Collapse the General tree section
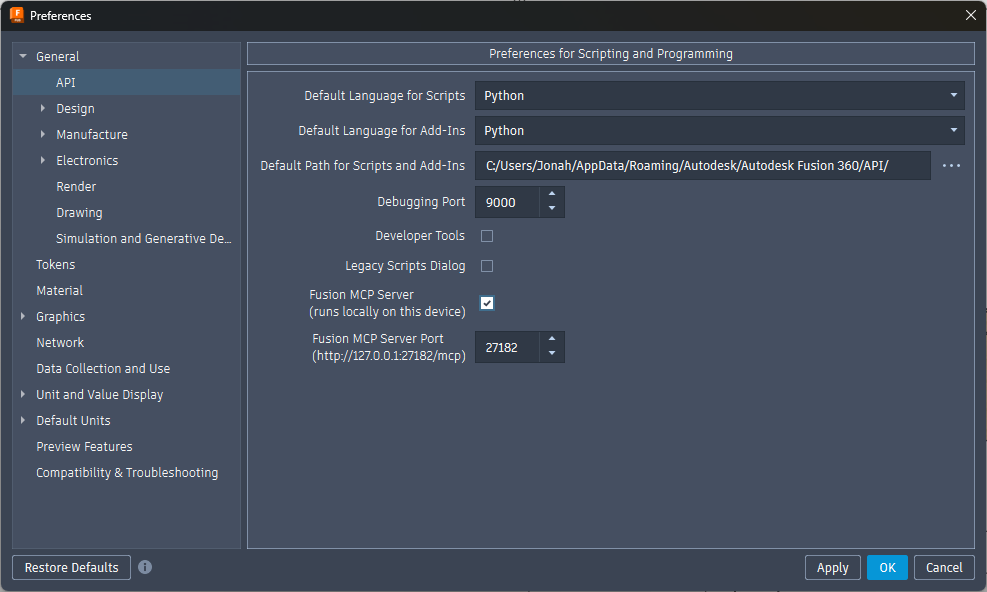The height and width of the screenshot is (592, 987). click(23, 56)
